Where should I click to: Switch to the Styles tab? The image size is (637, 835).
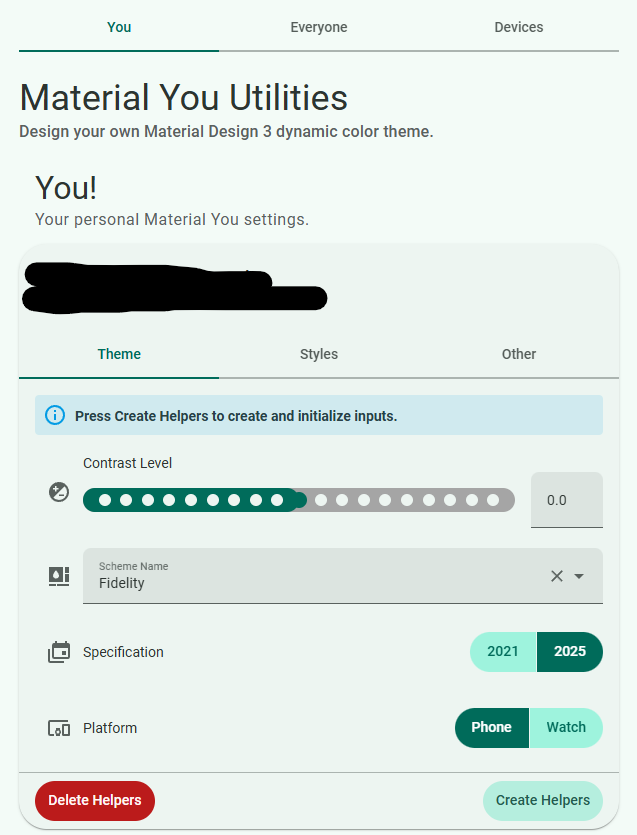[x=319, y=354]
